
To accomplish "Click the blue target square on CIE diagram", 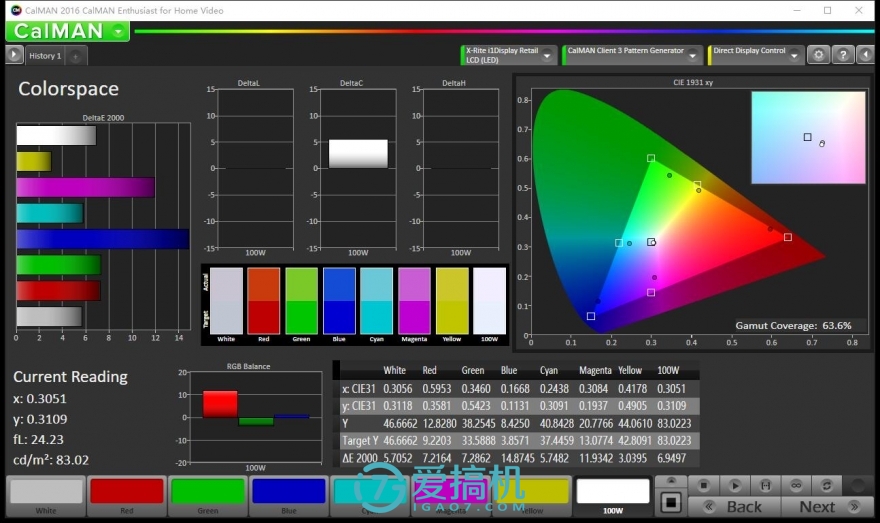I will 590,316.
